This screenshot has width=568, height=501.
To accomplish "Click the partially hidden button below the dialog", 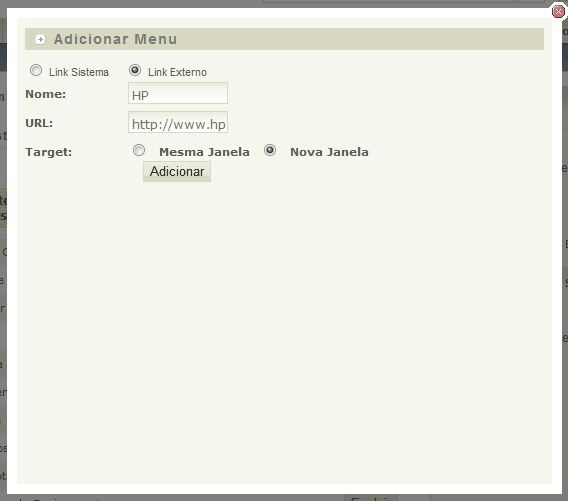I will tap(371, 498).
